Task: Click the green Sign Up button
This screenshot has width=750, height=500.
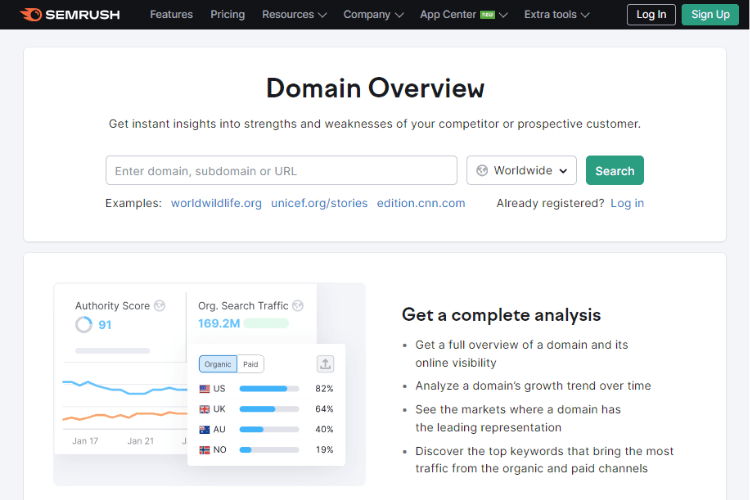Action: (x=710, y=15)
